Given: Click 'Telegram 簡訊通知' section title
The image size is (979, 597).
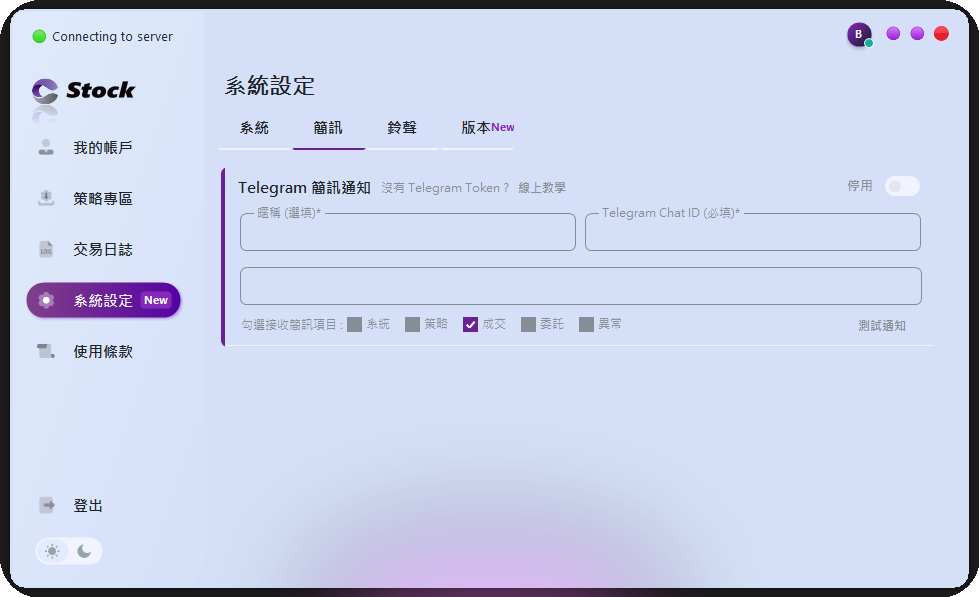Looking at the screenshot, I should pyautogui.click(x=304, y=187).
